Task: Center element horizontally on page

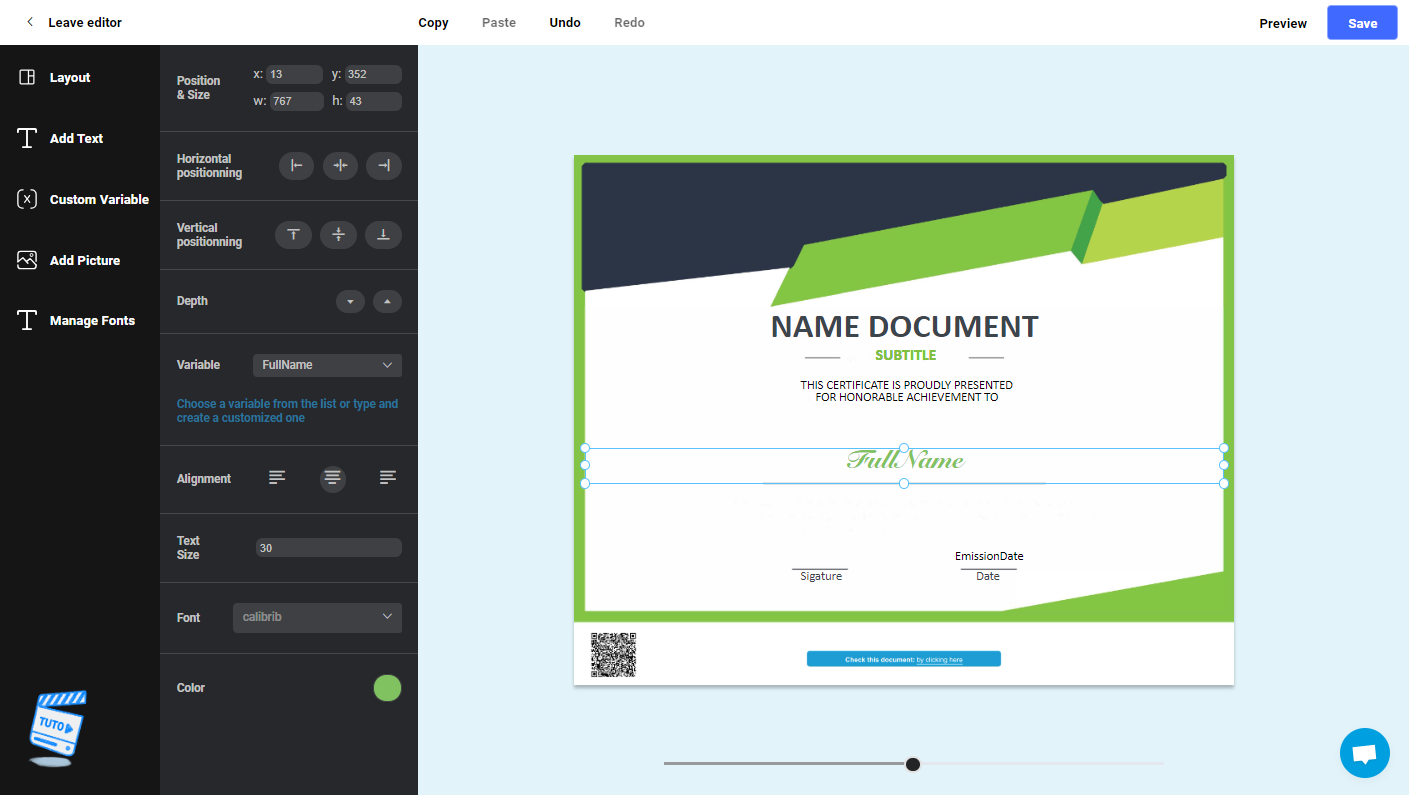Action: click(x=340, y=166)
